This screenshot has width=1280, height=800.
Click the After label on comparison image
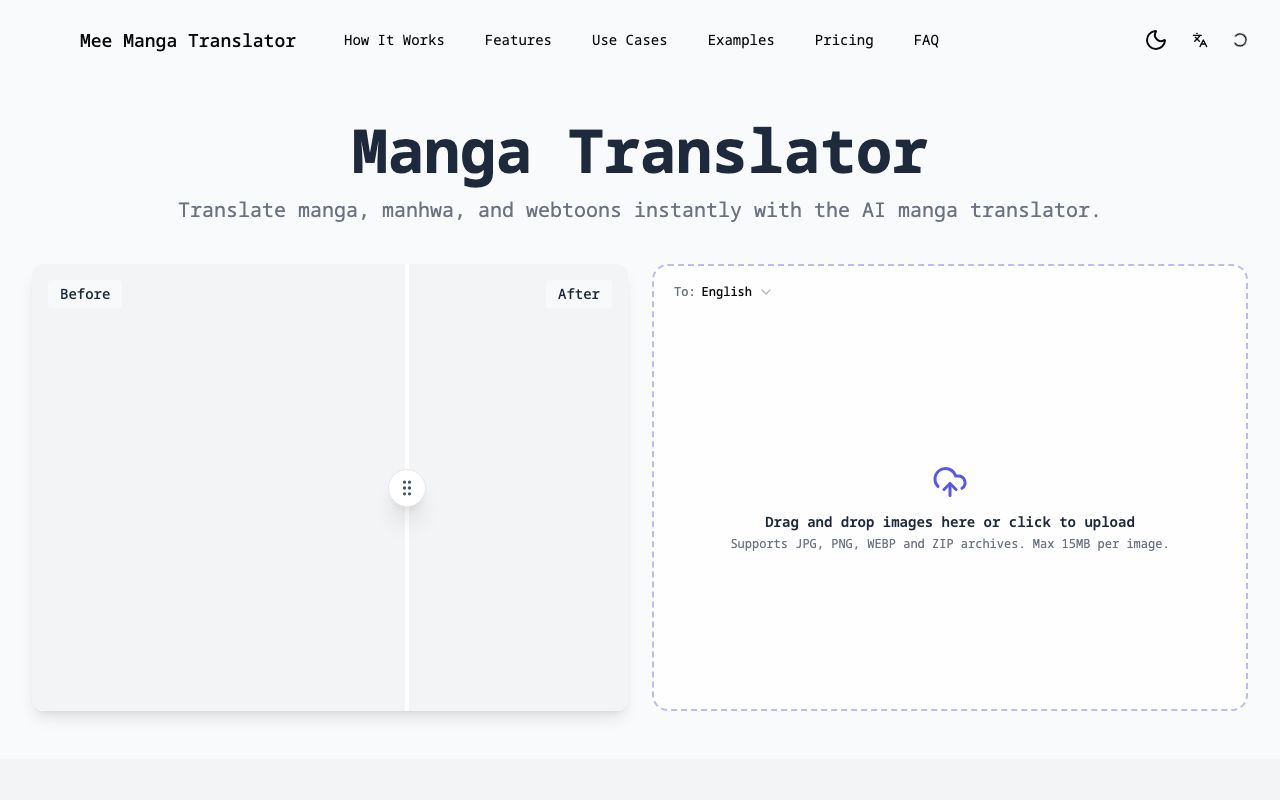(x=579, y=294)
